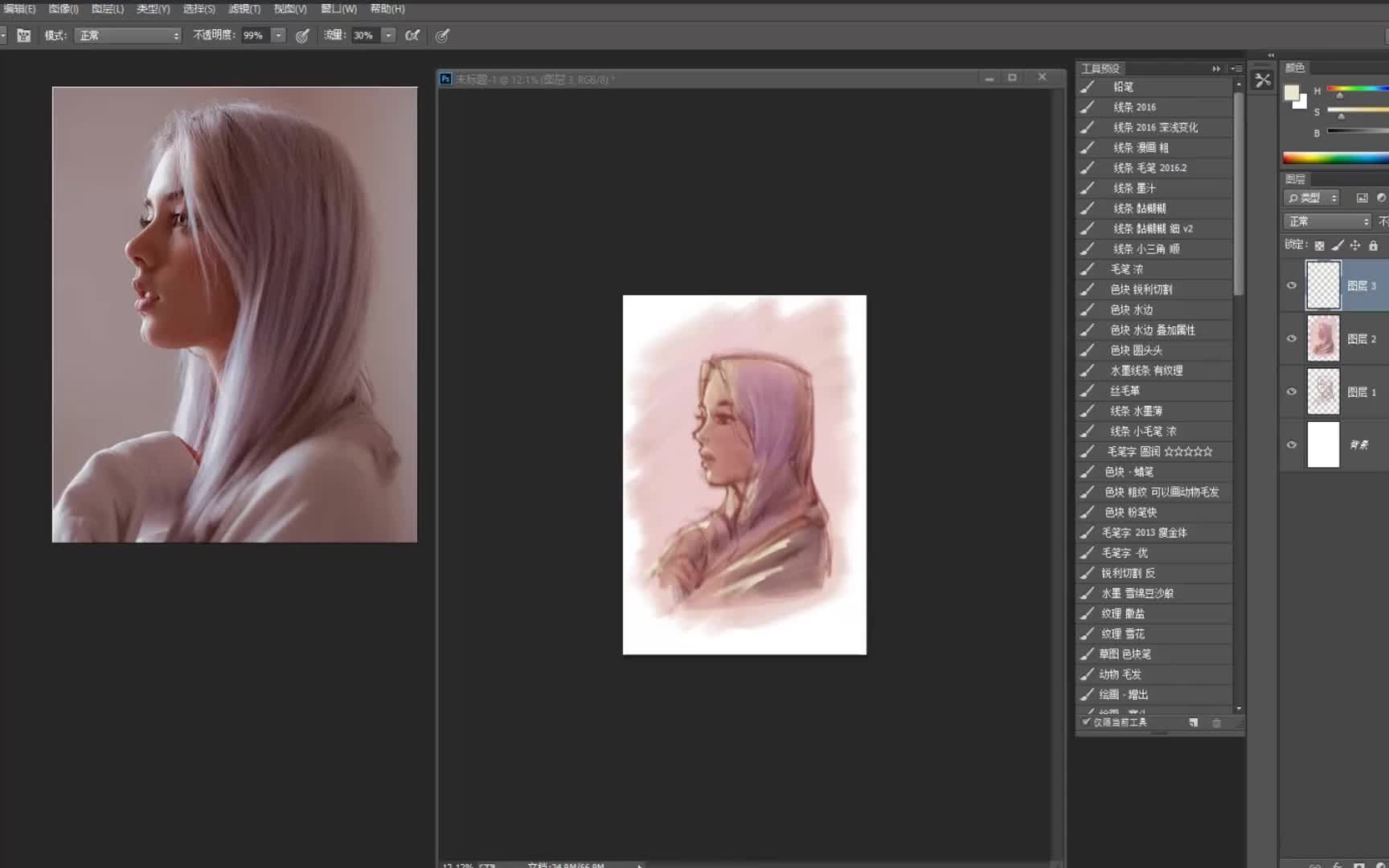Open blend mode 正常 dropdown in options bar

128,35
